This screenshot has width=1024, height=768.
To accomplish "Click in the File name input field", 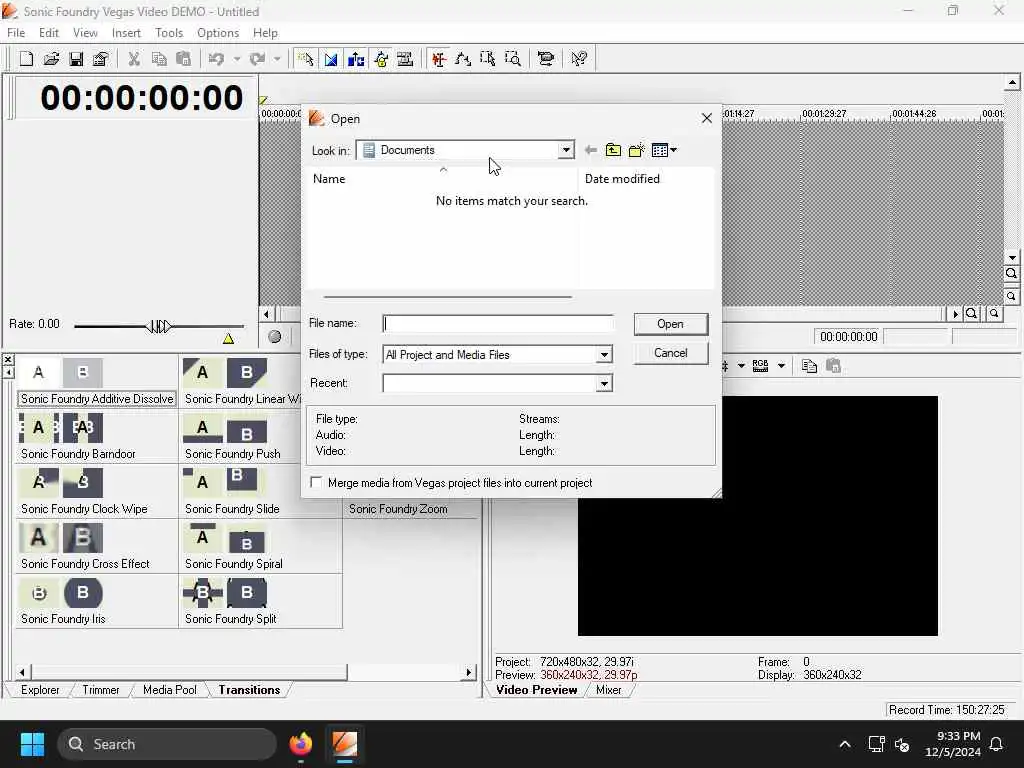I will 498,324.
